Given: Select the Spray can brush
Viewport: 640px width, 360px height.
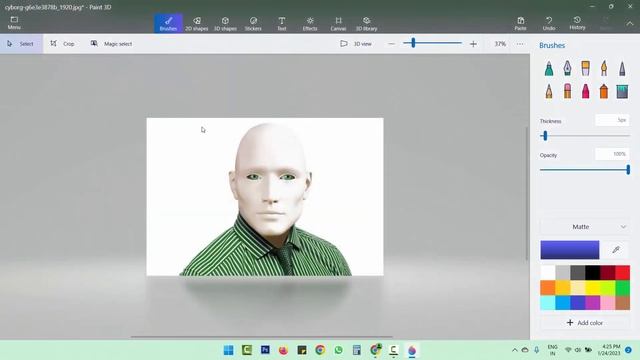Looking at the screenshot, I should click(604, 91).
